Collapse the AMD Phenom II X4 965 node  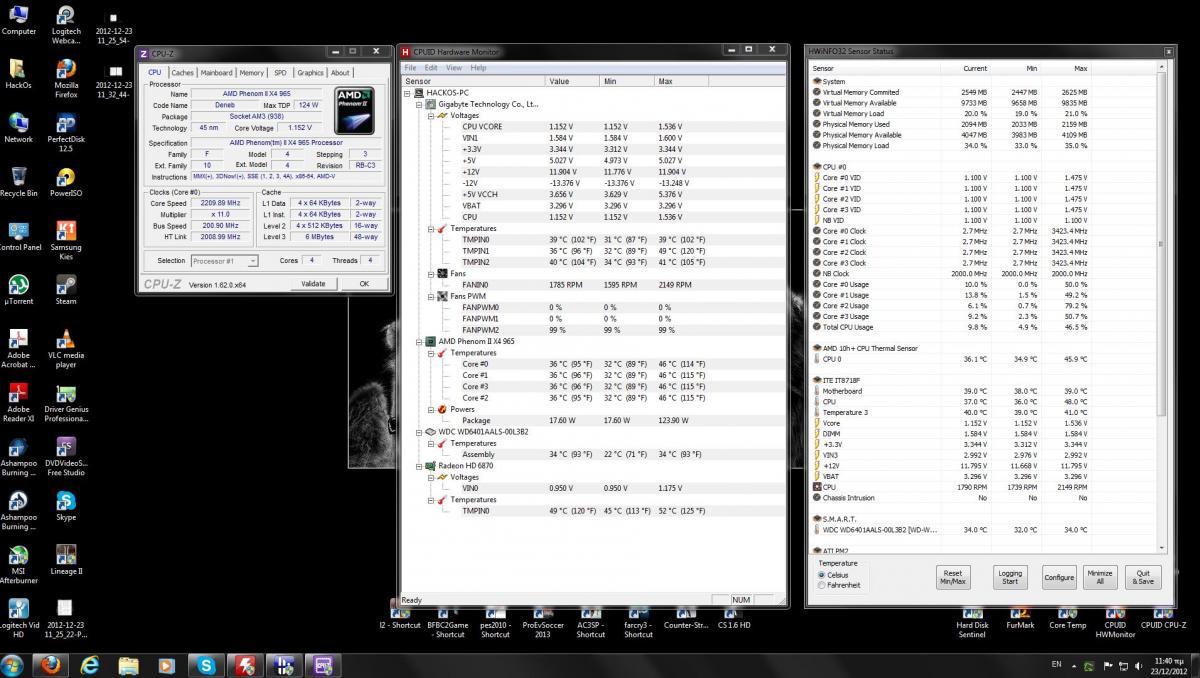pyautogui.click(x=419, y=341)
